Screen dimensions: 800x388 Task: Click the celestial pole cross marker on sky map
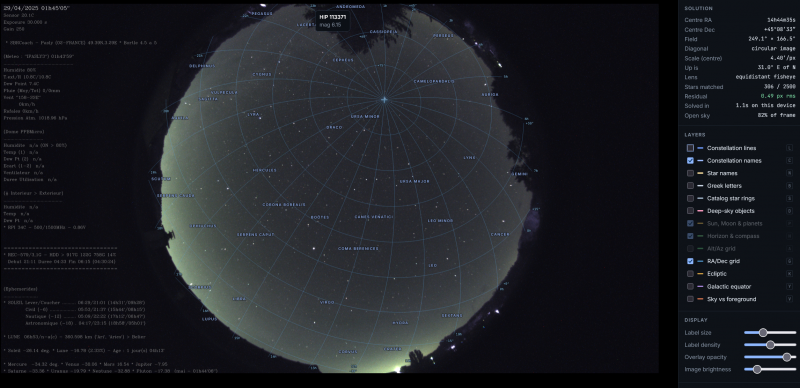(x=384, y=100)
